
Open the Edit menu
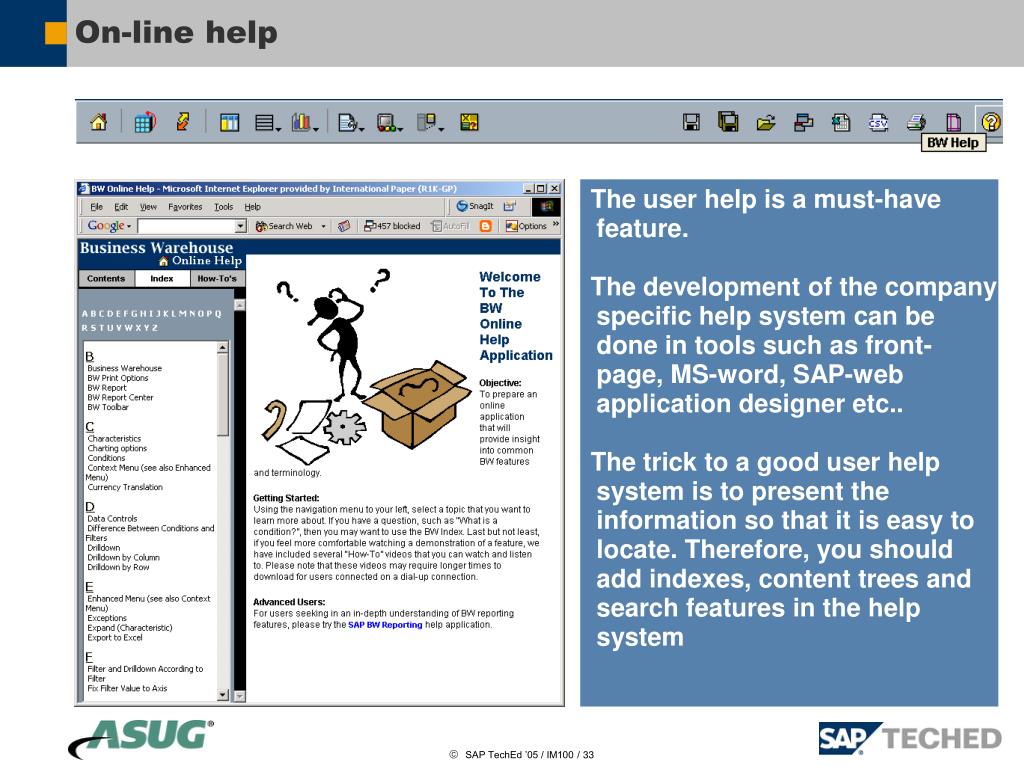coord(121,207)
